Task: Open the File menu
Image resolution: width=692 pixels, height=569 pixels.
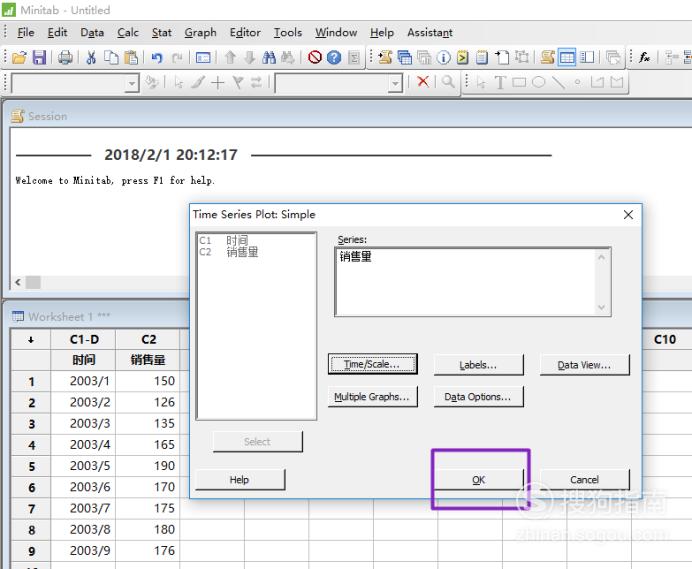Action: tap(26, 32)
